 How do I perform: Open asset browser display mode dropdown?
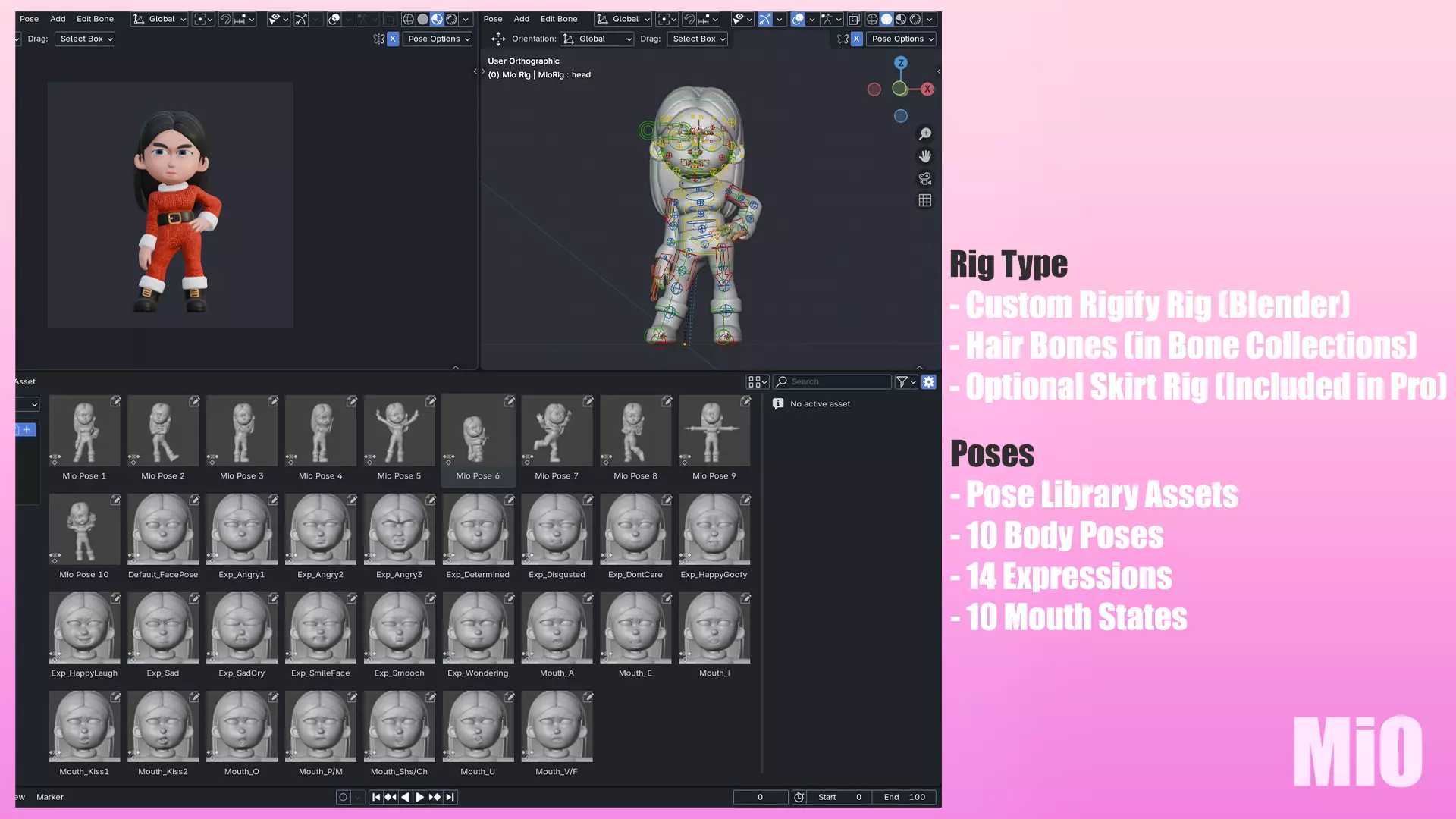coord(758,381)
